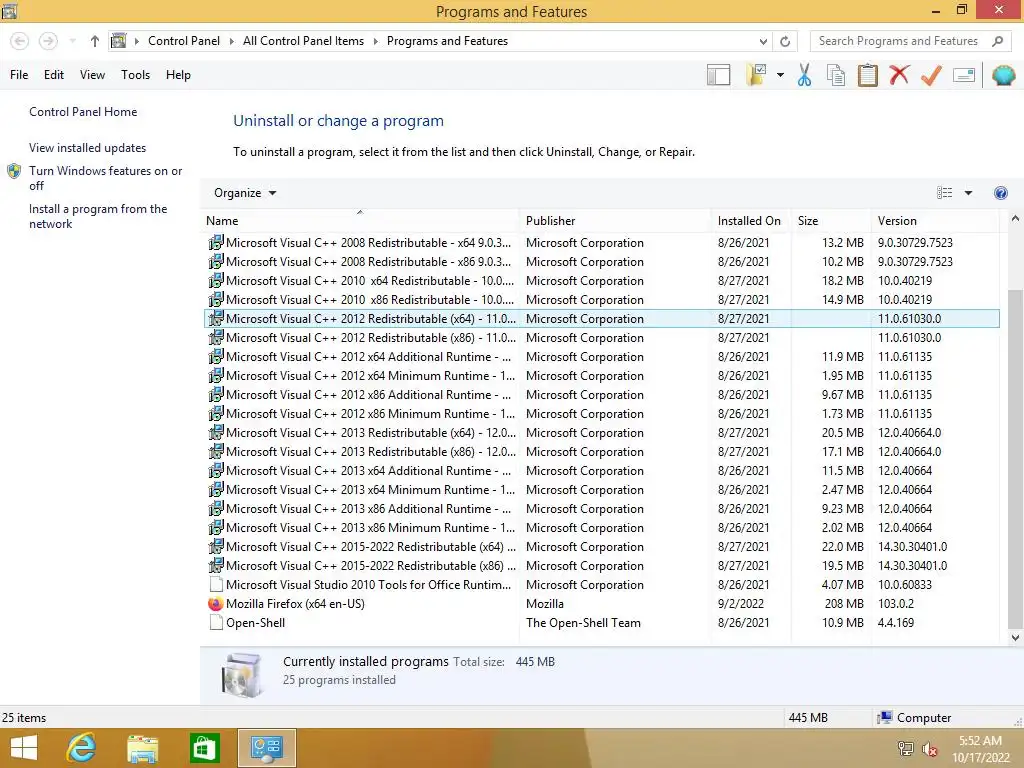Click the Forward navigation arrow
This screenshot has width=1024, height=768.
pyautogui.click(x=48, y=41)
